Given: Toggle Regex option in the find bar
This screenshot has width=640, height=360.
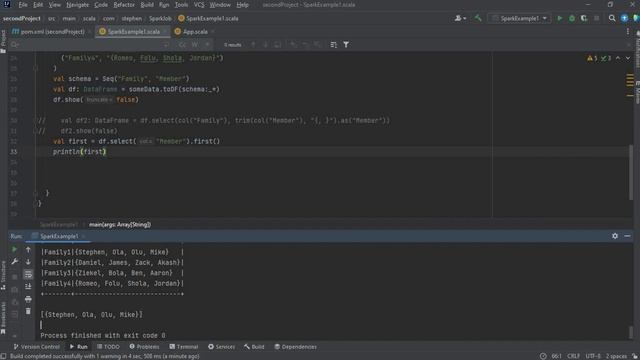Looking at the screenshot, I should 207,44.
